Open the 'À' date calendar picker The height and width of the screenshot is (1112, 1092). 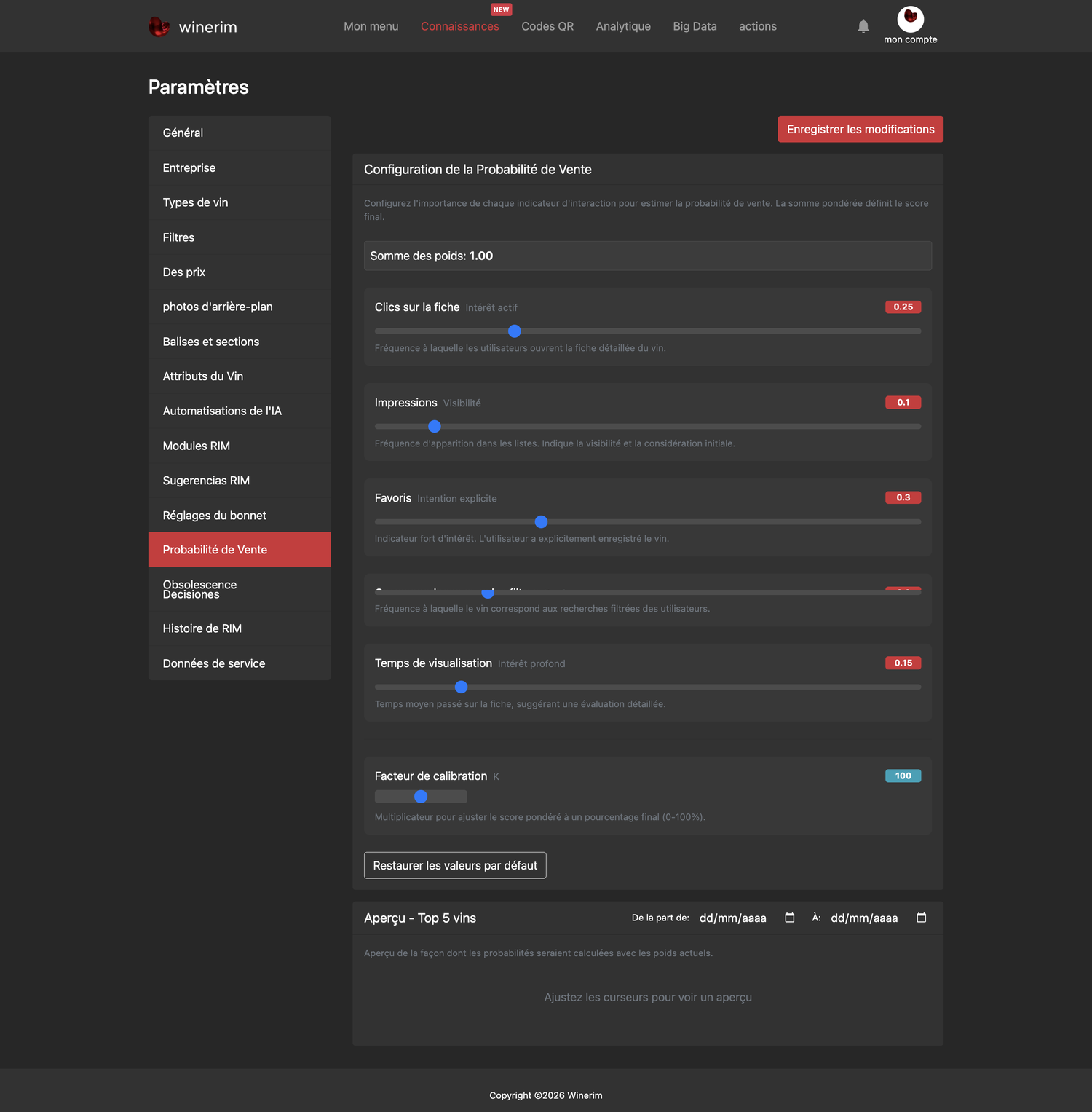pyautogui.click(x=922, y=918)
